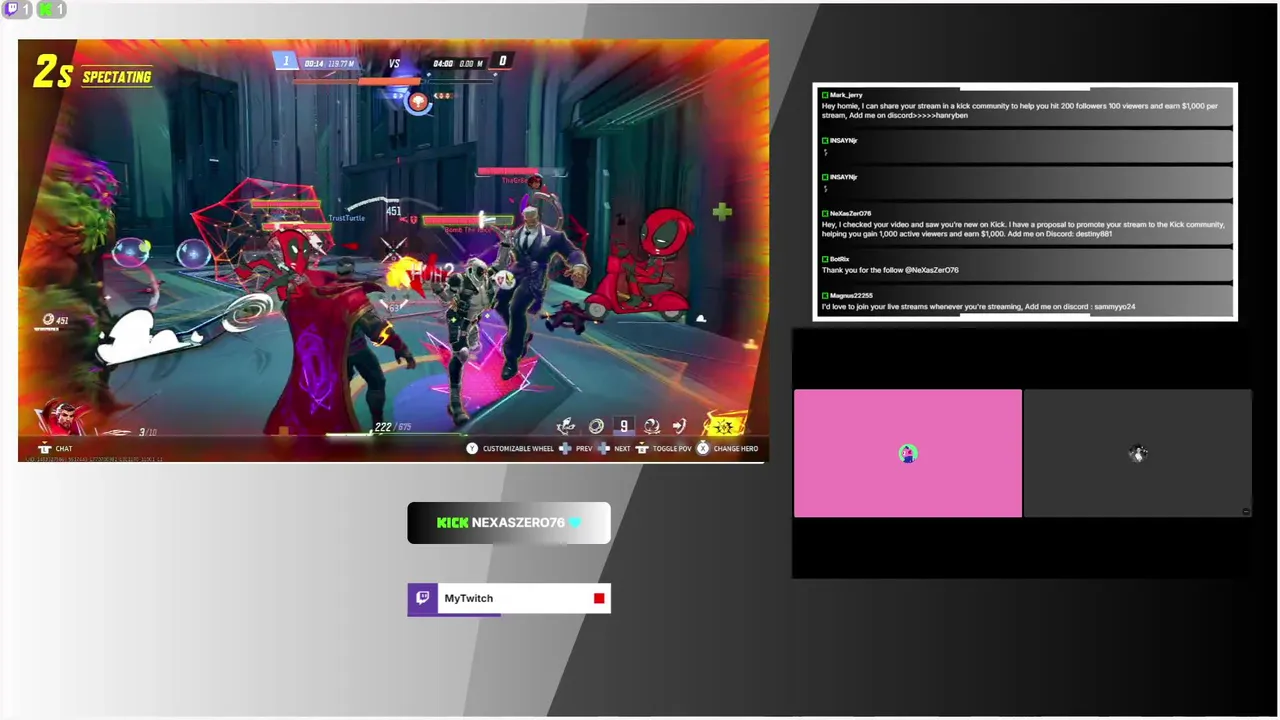Click the PREV spectate prompt

pos(576,448)
